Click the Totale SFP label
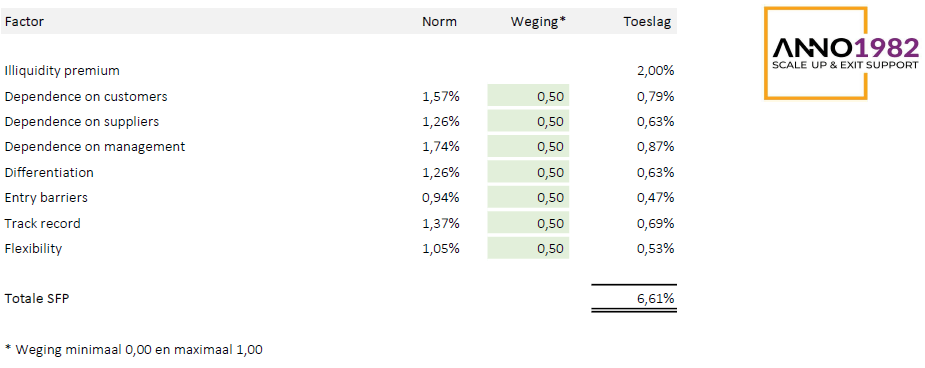 tap(37, 298)
